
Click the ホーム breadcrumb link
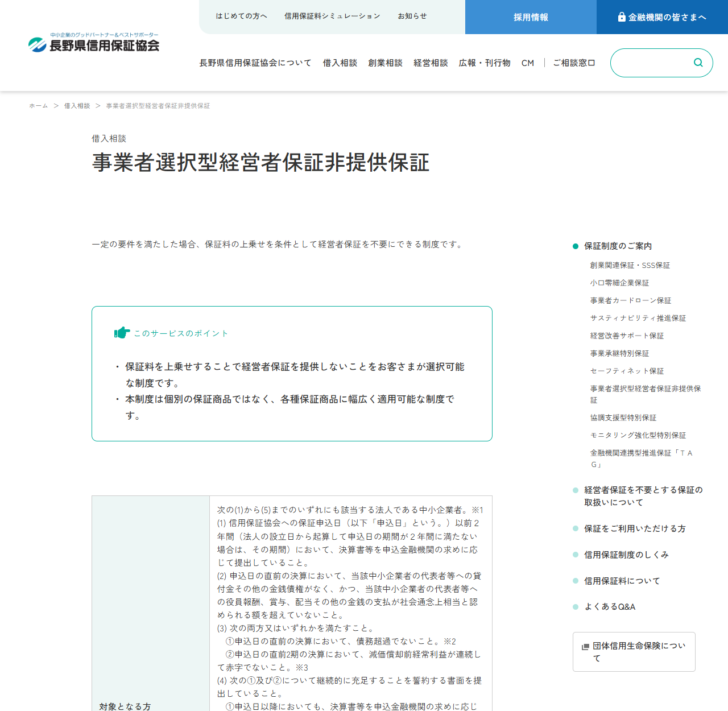pyautogui.click(x=39, y=106)
